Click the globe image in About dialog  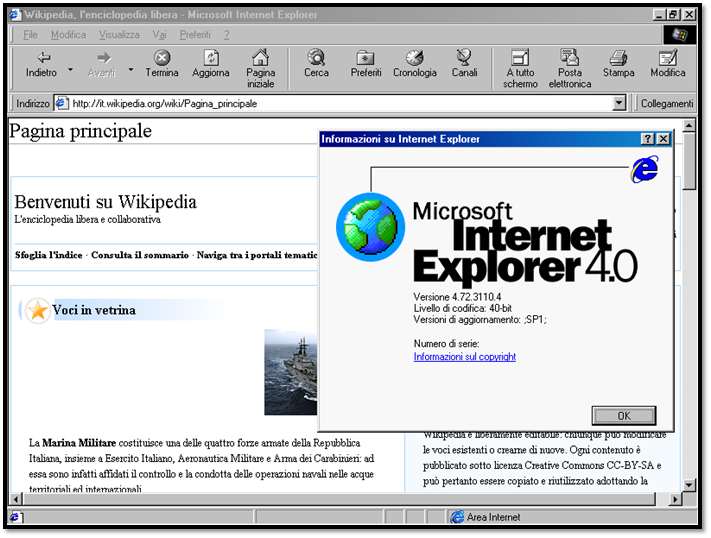[370, 227]
